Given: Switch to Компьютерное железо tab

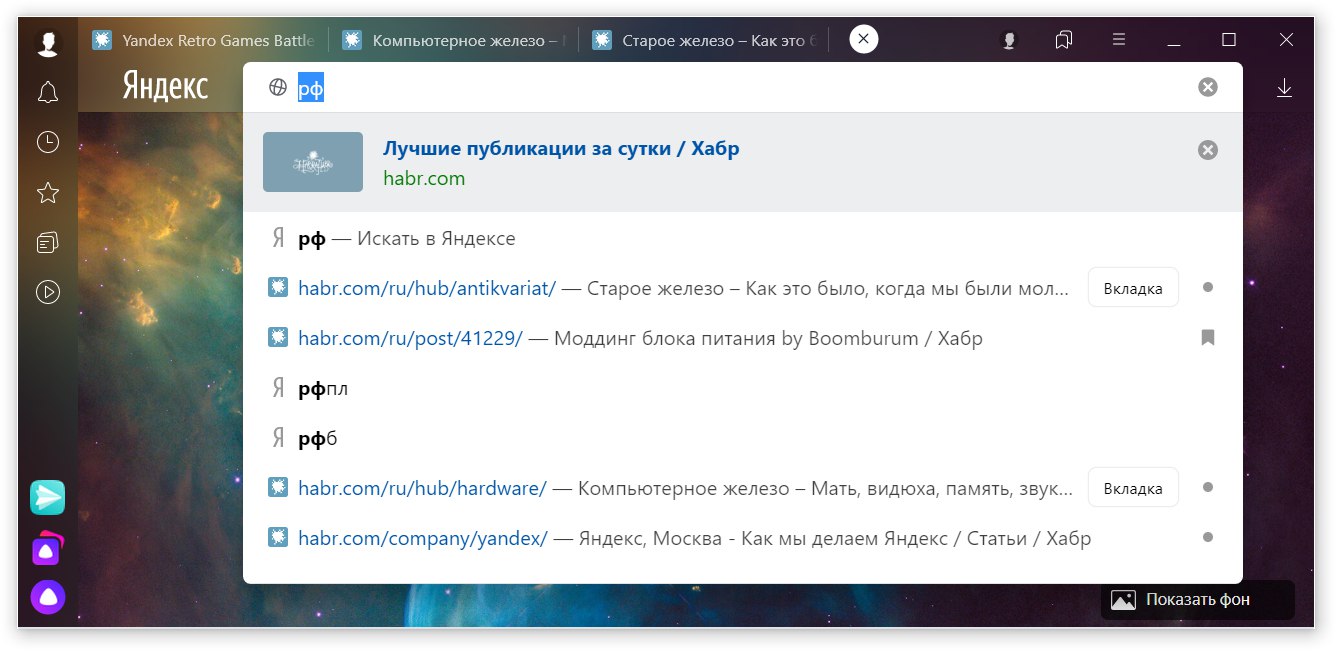Looking at the screenshot, I should click(x=454, y=40).
